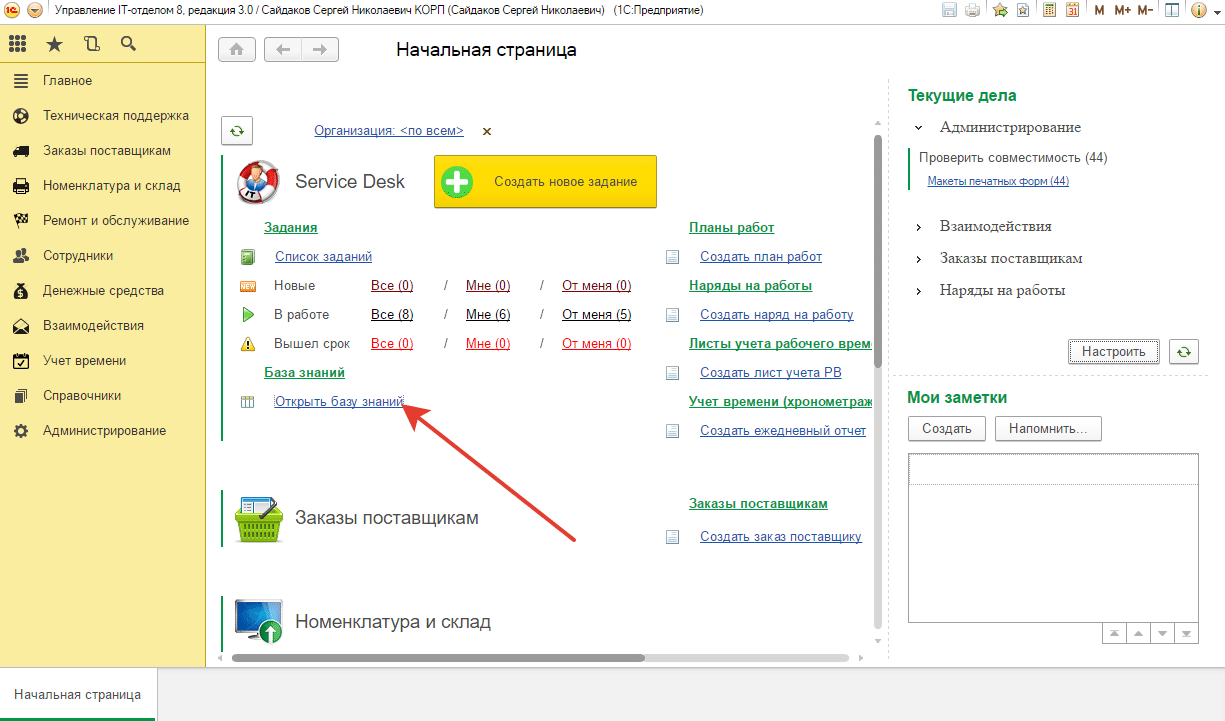The height and width of the screenshot is (721, 1225).
Task: Click Создать лист учета РВ link
Action: tap(771, 372)
